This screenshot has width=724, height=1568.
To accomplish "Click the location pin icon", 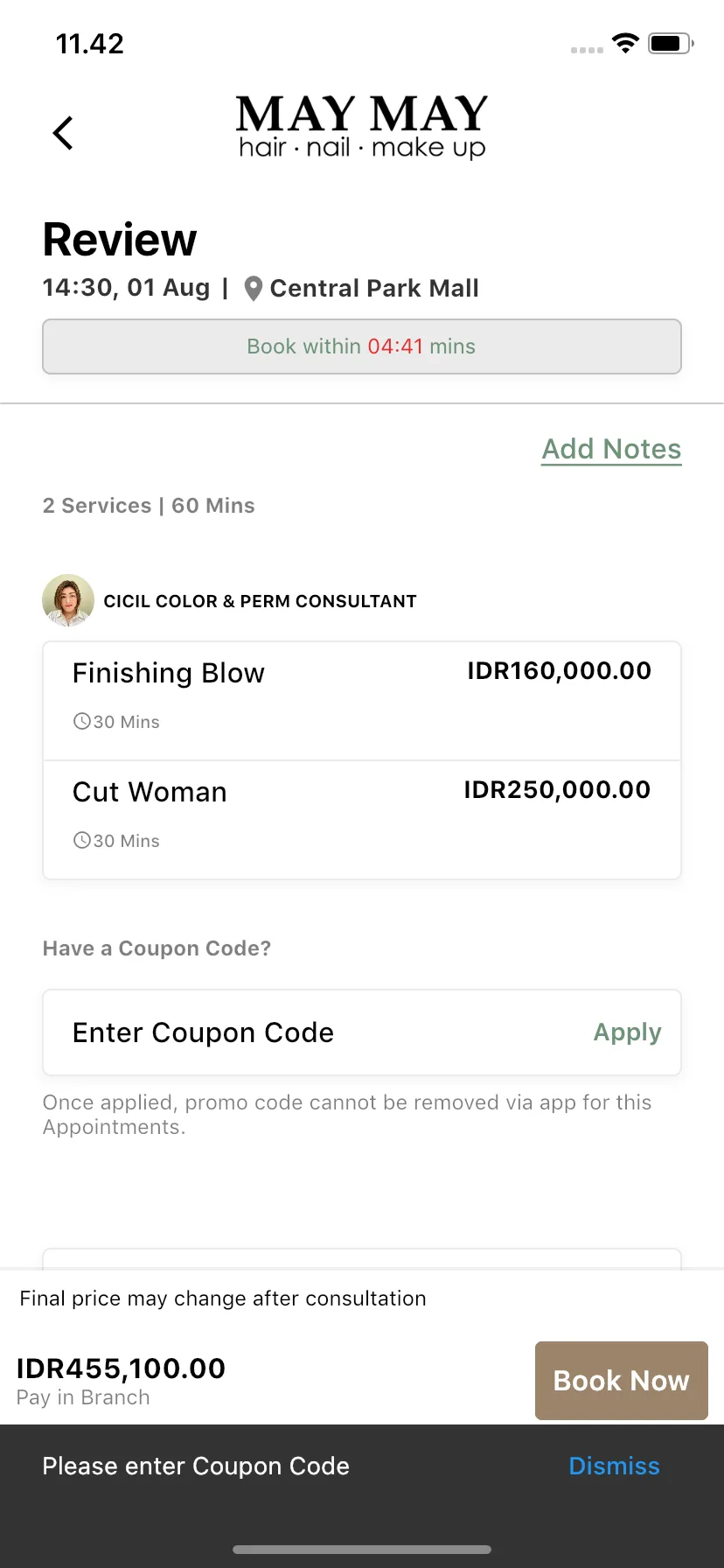I will [254, 289].
